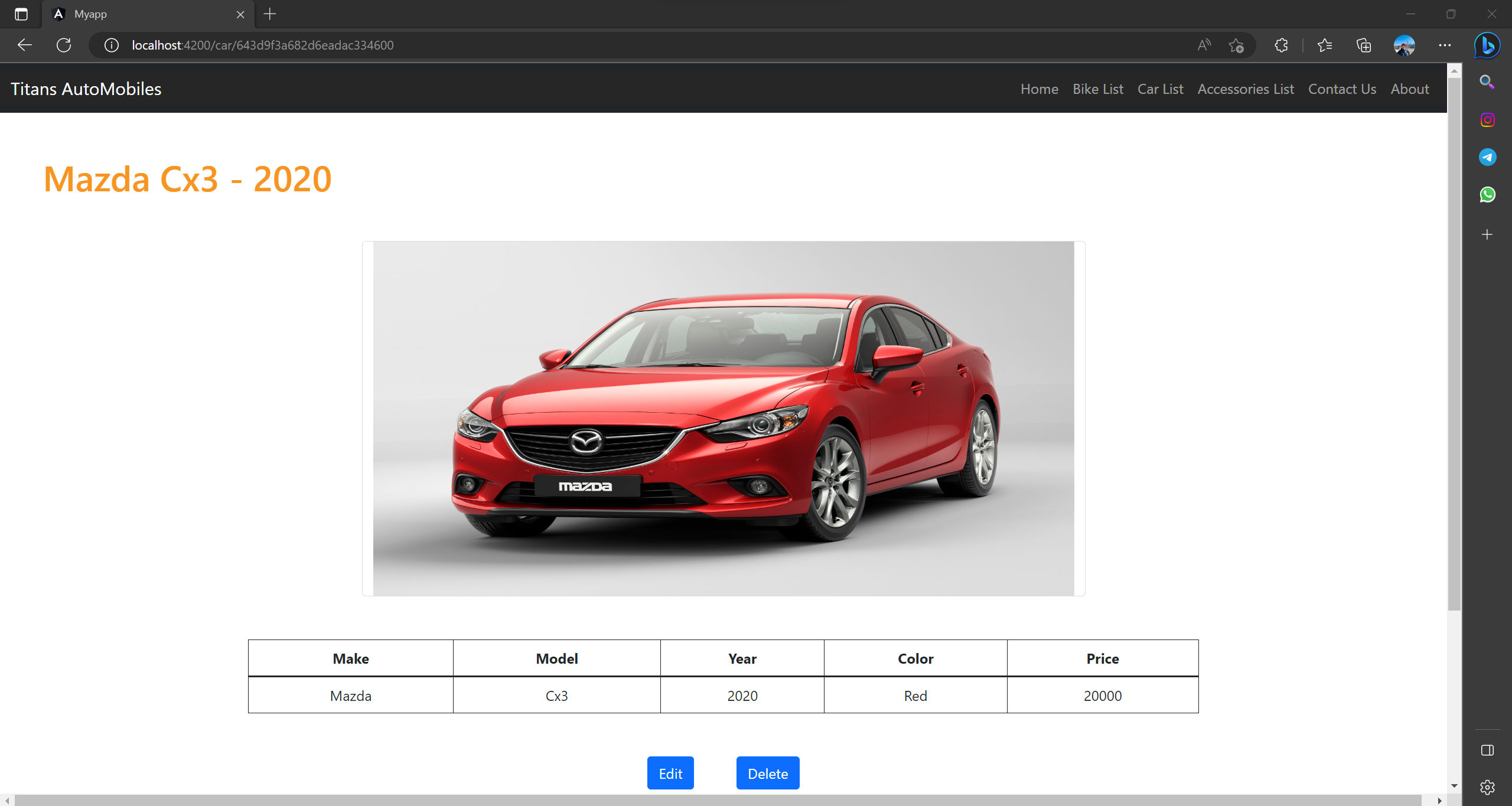Open the Favorites list icon
This screenshot has height=806, width=1512.
click(1325, 45)
